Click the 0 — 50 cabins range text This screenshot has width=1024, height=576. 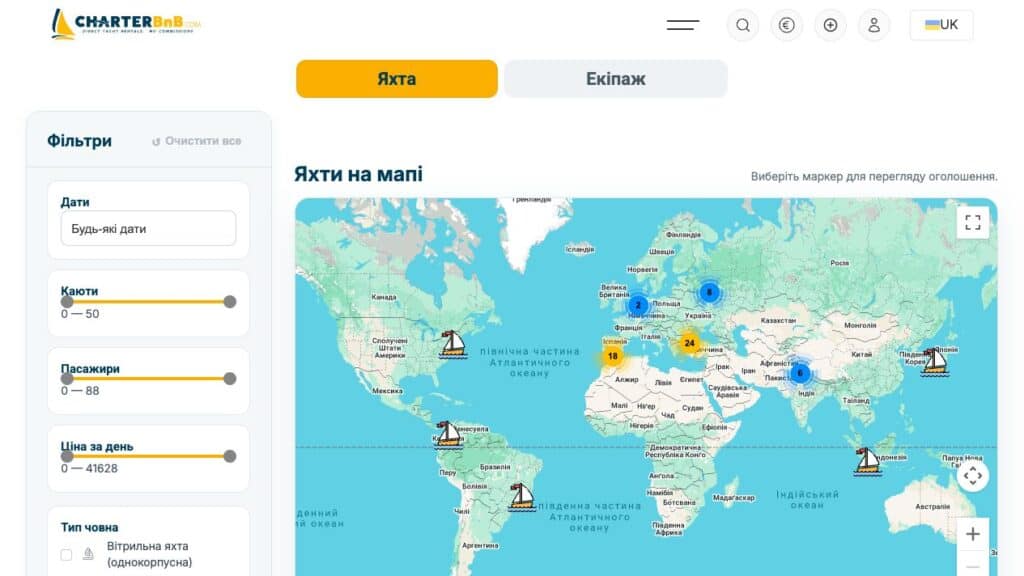pos(80,313)
